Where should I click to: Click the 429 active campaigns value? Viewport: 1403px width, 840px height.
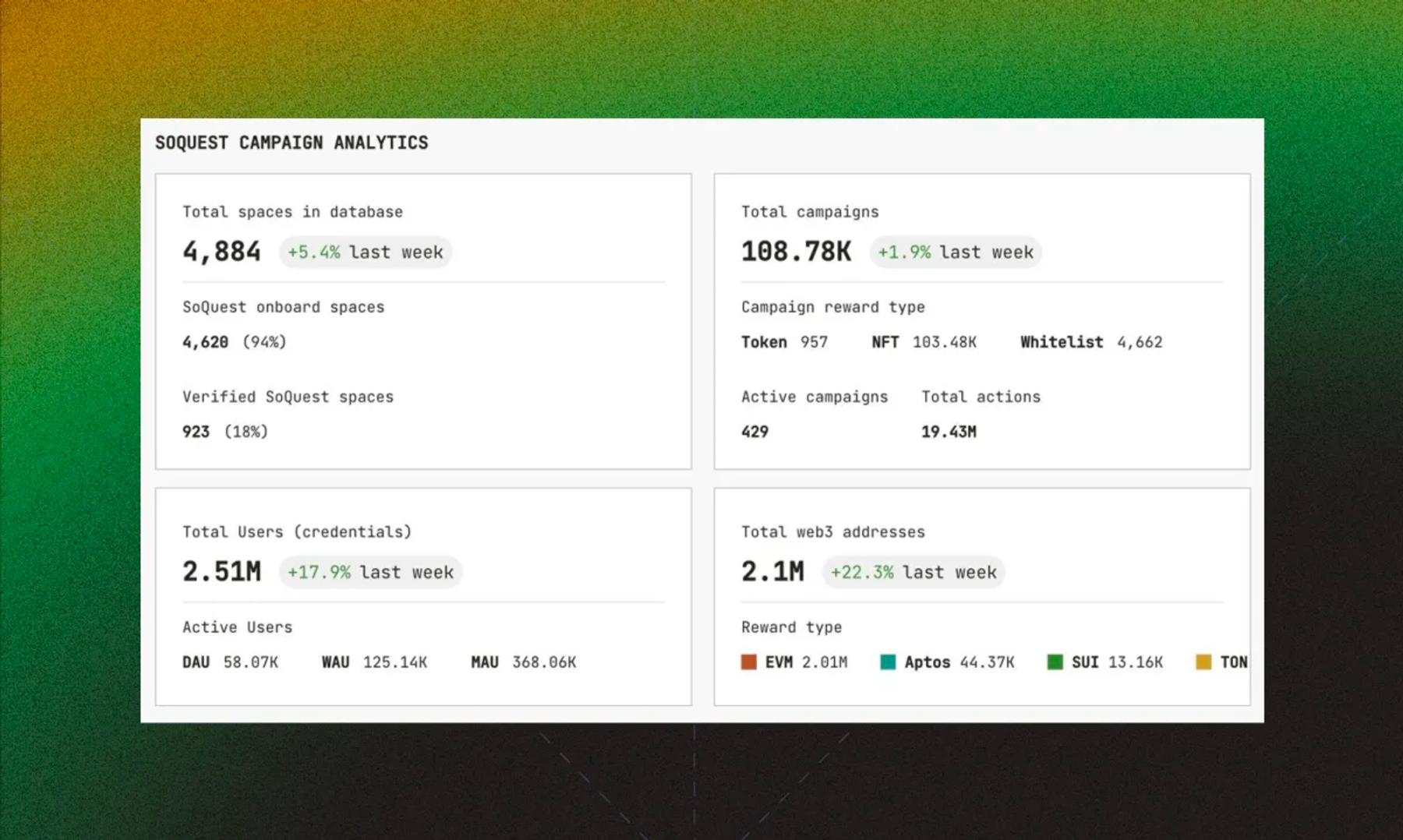(x=755, y=432)
